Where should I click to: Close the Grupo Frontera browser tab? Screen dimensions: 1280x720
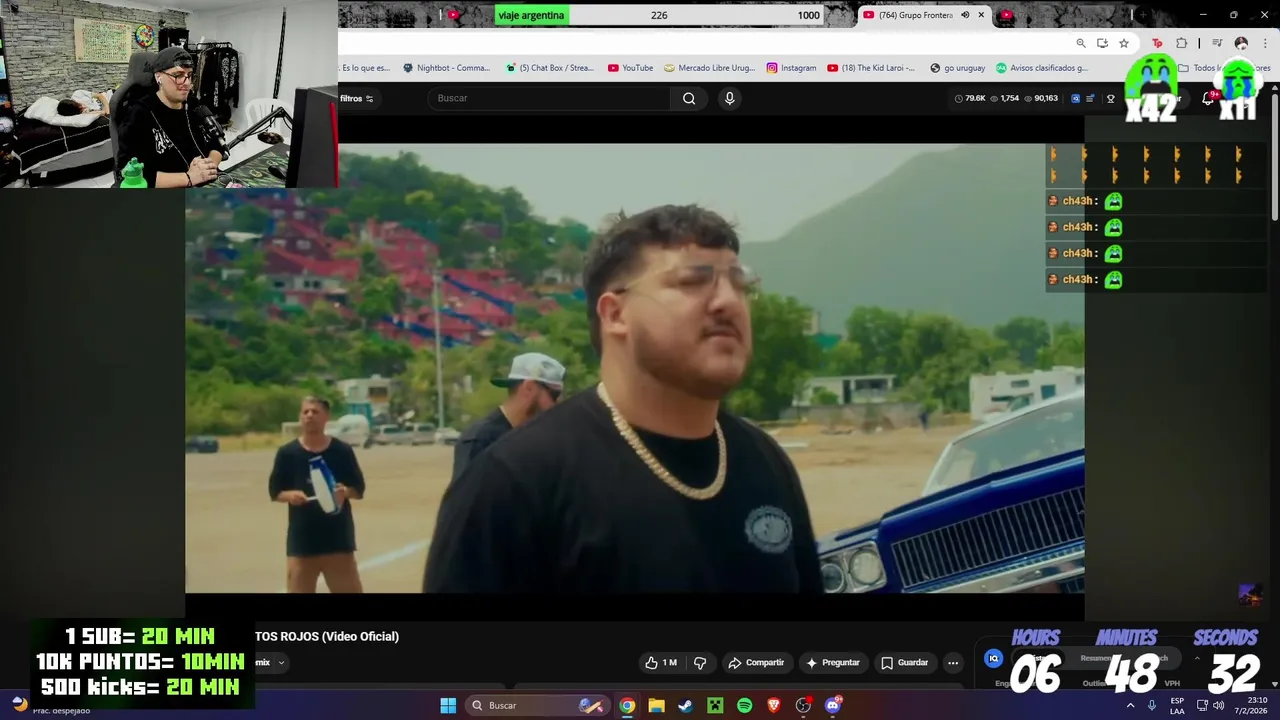[x=981, y=15]
